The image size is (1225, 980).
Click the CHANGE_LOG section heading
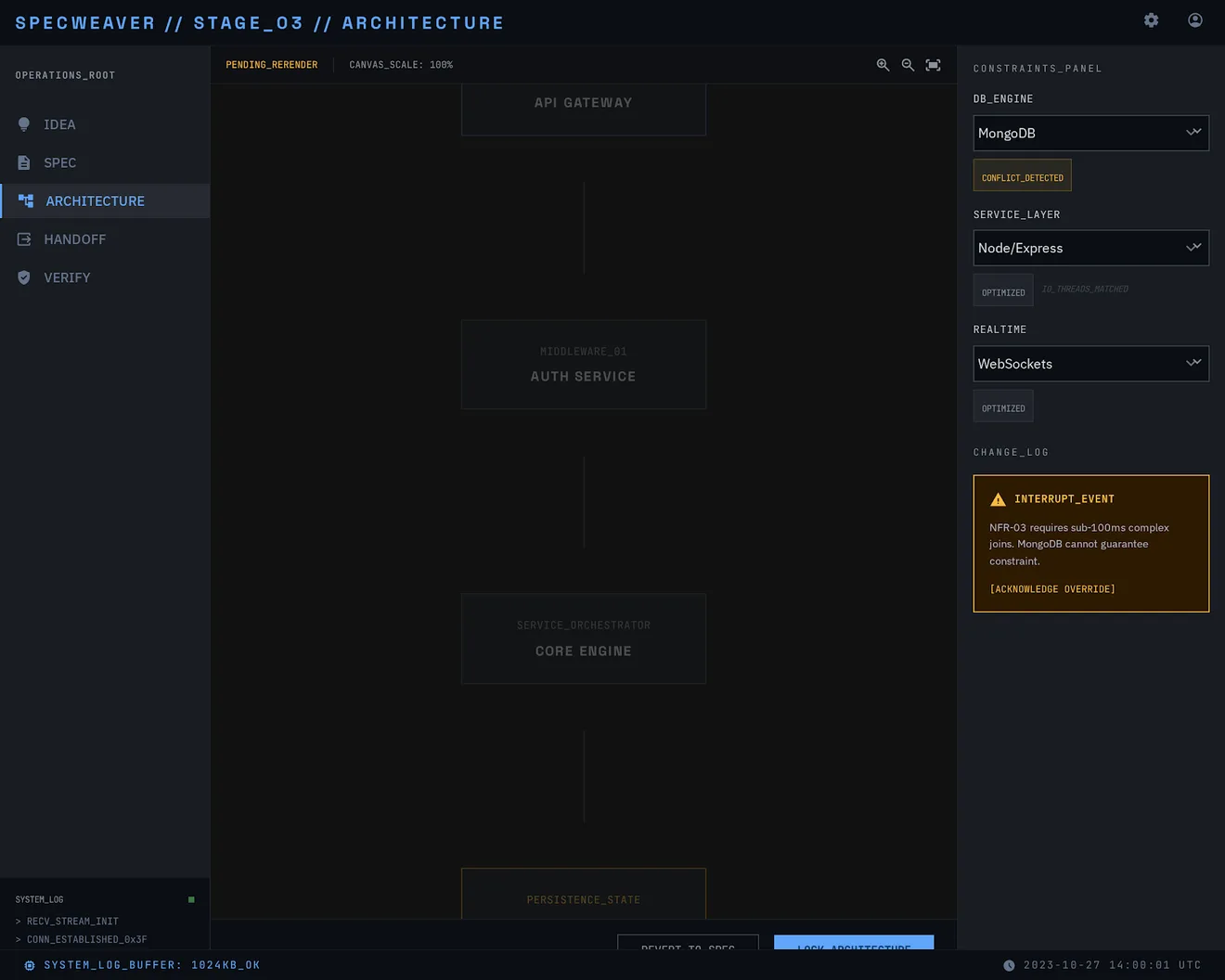pyautogui.click(x=1012, y=453)
